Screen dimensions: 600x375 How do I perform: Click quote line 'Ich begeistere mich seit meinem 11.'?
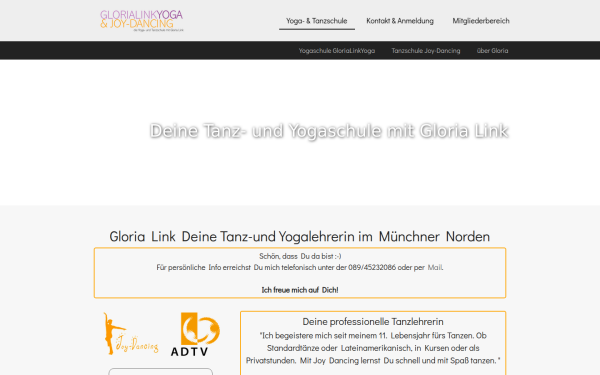(373, 336)
